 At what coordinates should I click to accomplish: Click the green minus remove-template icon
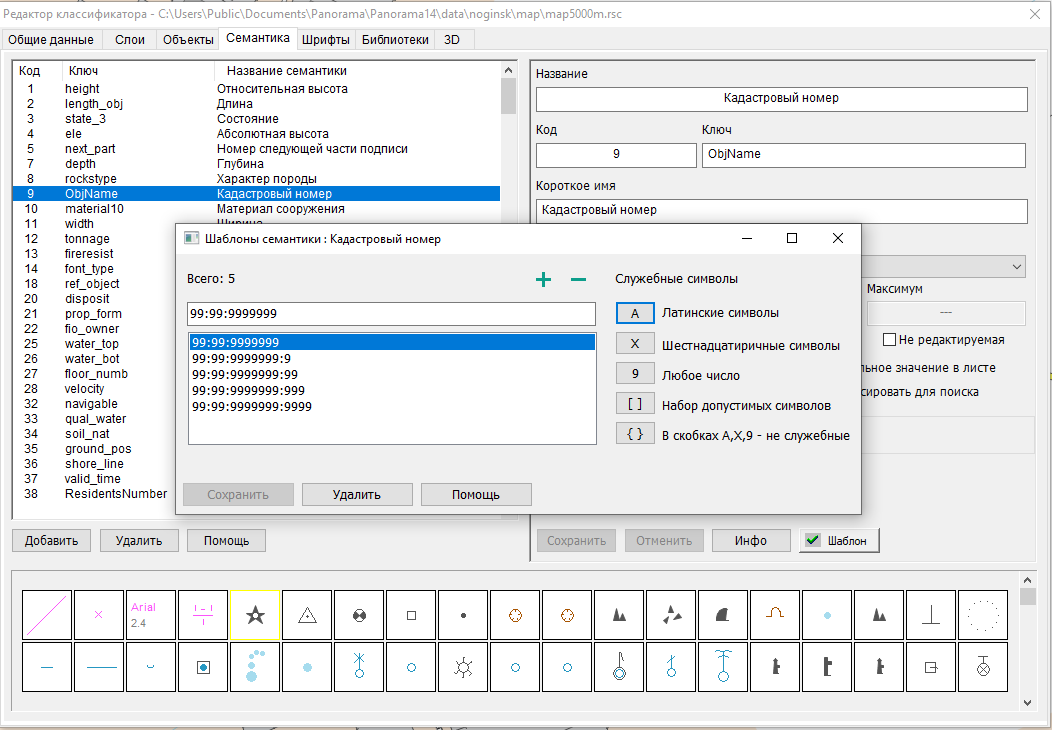click(x=578, y=280)
